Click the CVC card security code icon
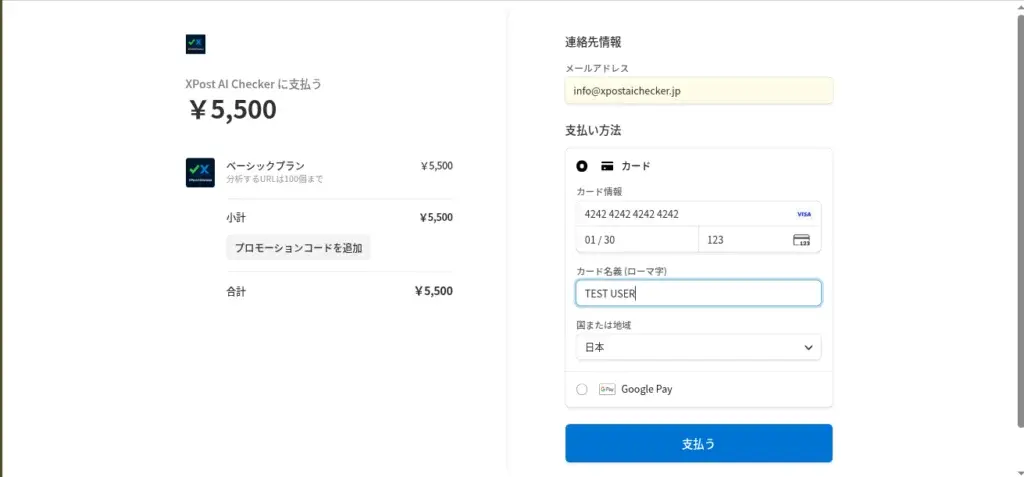The height and width of the screenshot is (477, 1024). pyautogui.click(x=801, y=240)
